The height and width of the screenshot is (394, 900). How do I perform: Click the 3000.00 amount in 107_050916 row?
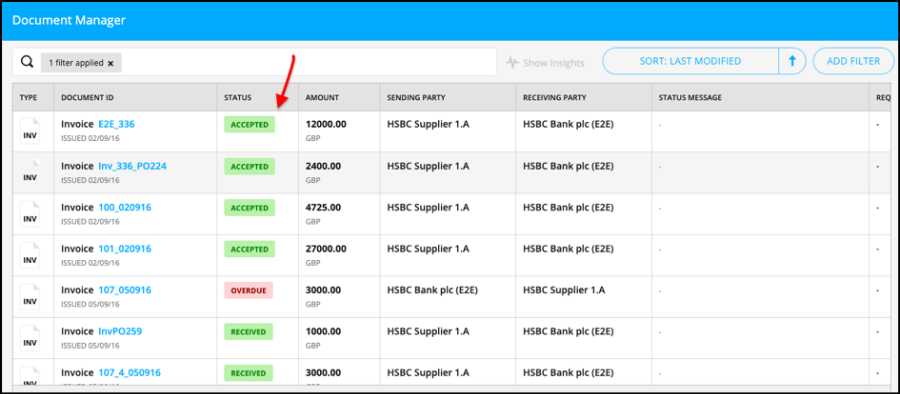click(323, 290)
